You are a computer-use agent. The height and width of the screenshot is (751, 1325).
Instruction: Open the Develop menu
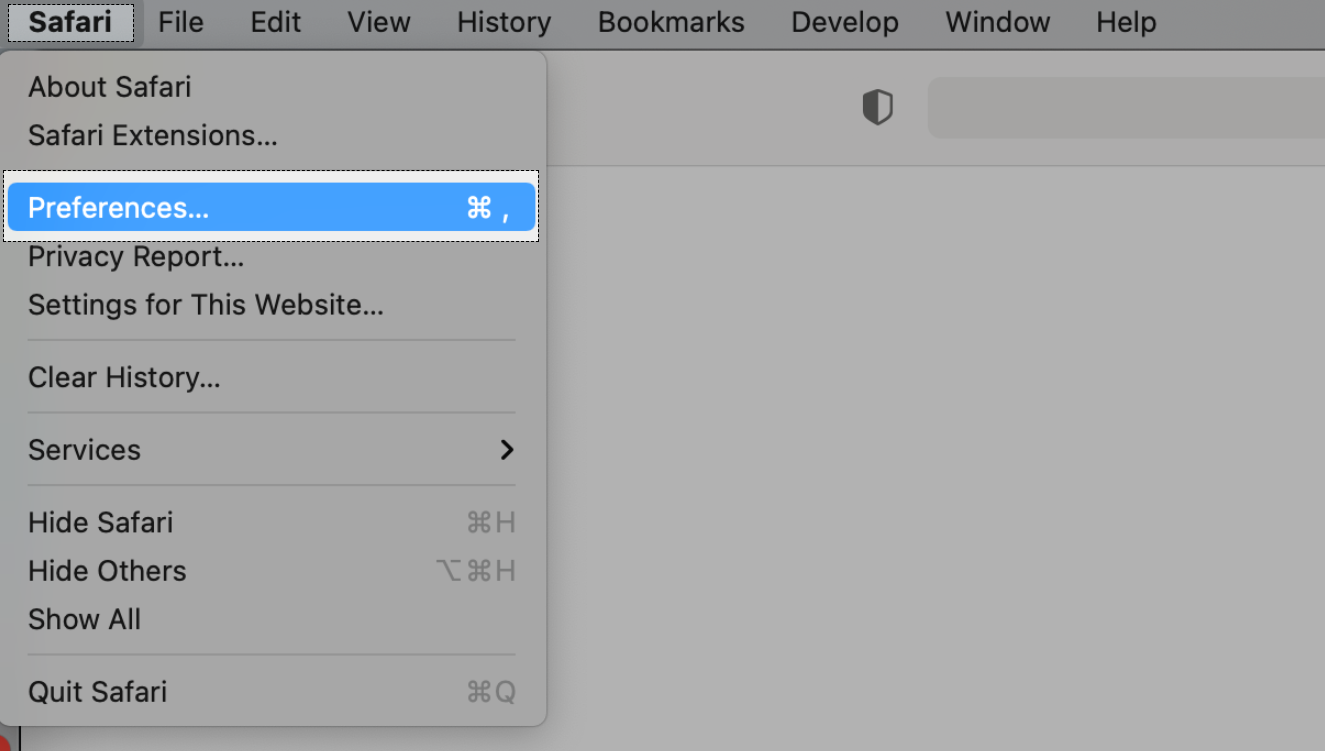pos(845,22)
